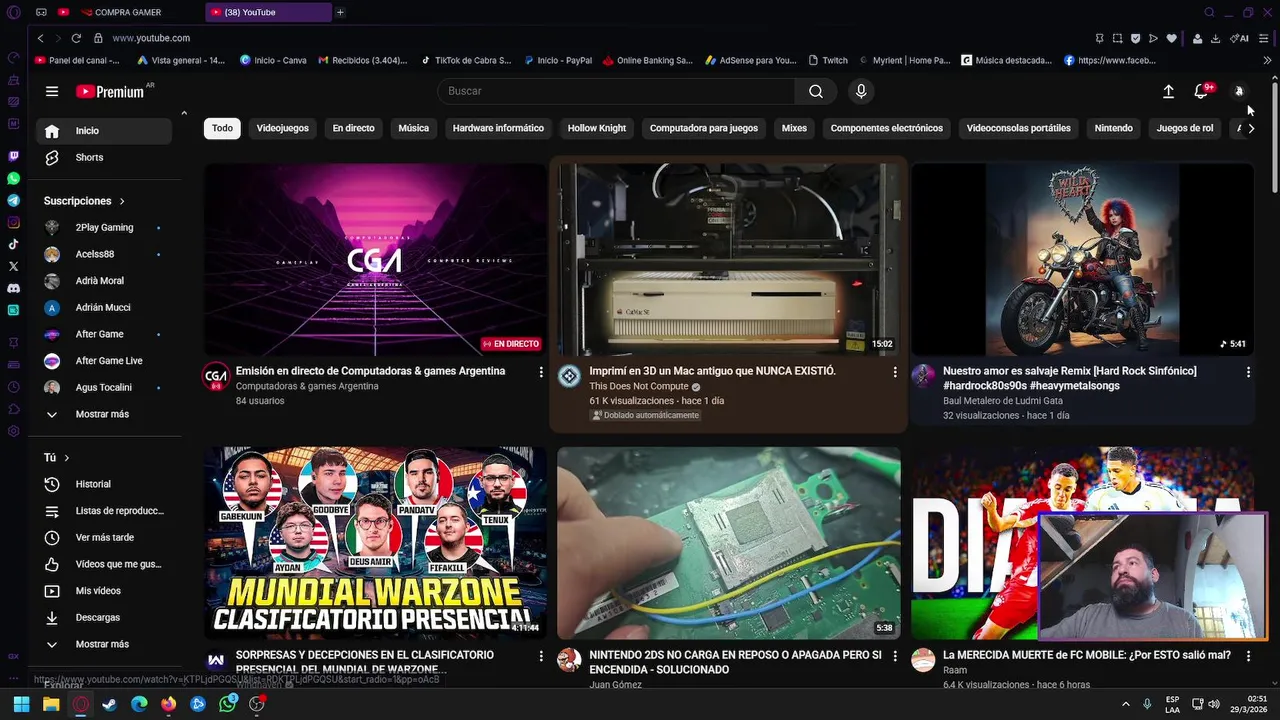Click the heart bookmark icon in the toolbar
Screen dimensions: 1280x720
click(1171, 38)
